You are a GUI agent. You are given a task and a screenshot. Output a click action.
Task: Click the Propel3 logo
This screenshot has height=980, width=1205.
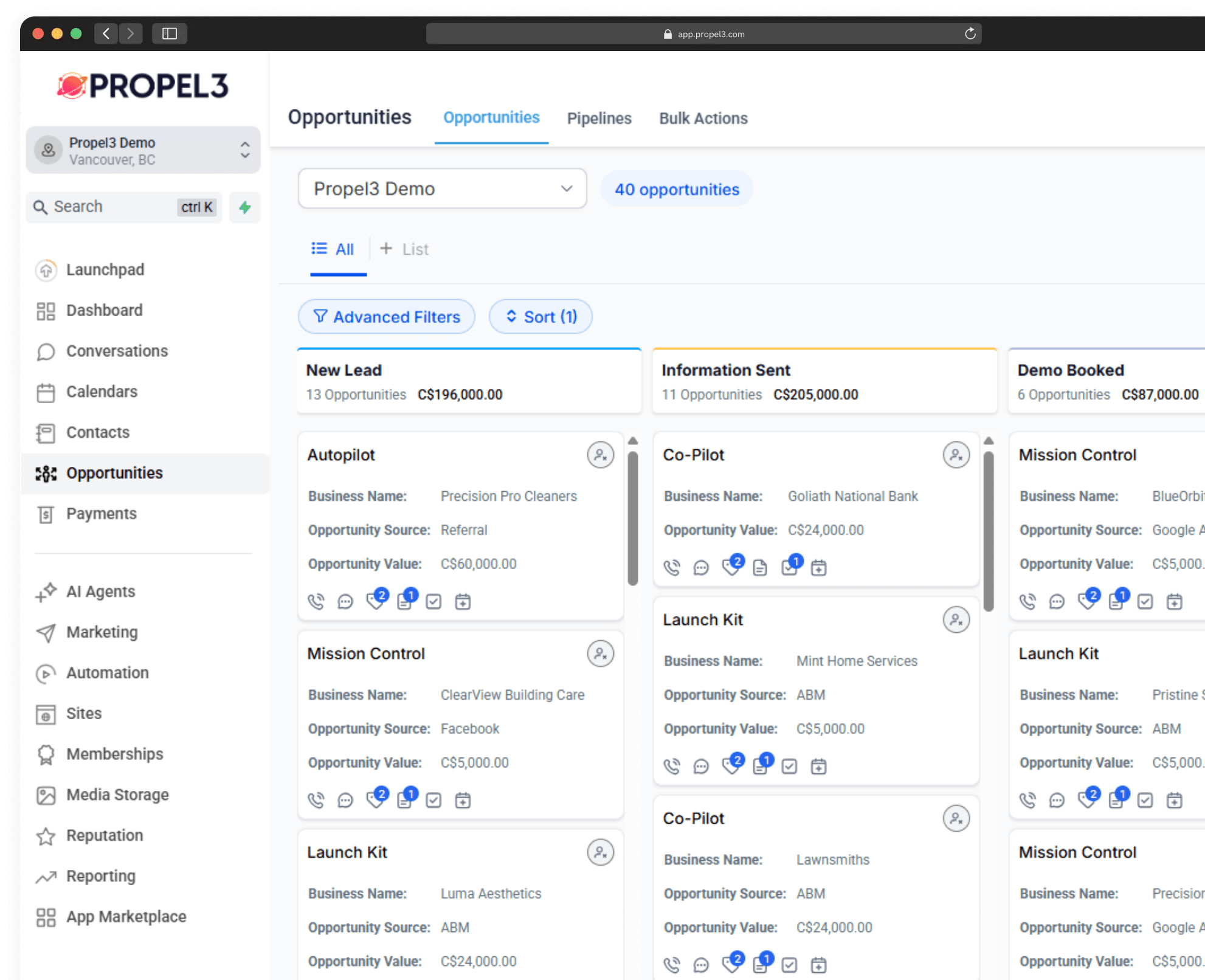(143, 86)
